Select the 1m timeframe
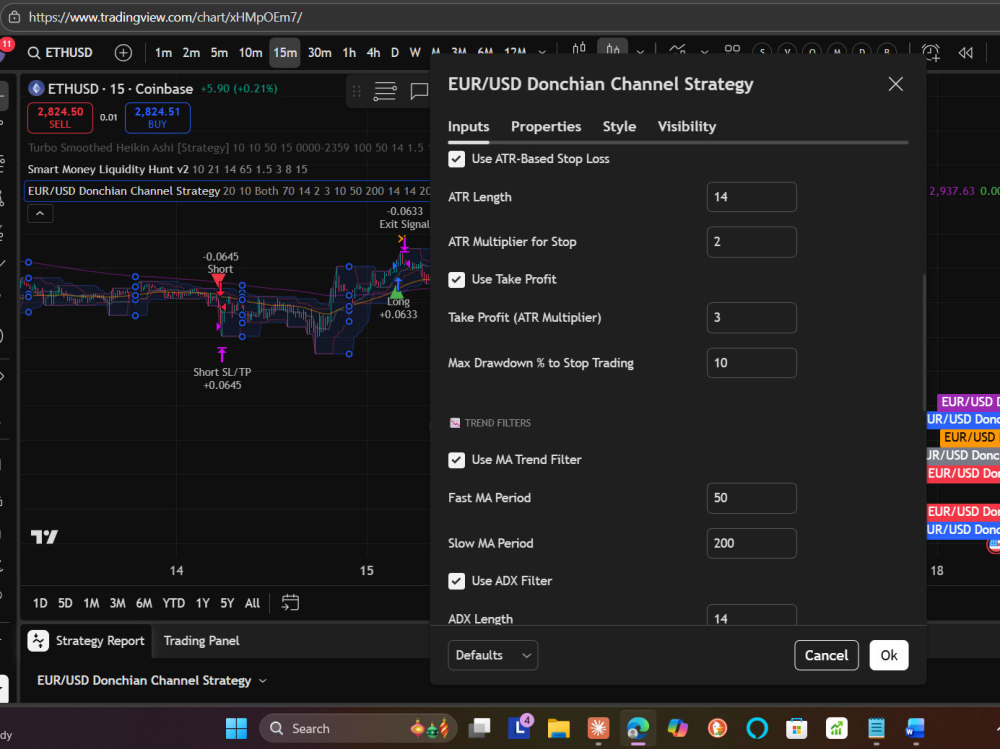 coord(163,52)
